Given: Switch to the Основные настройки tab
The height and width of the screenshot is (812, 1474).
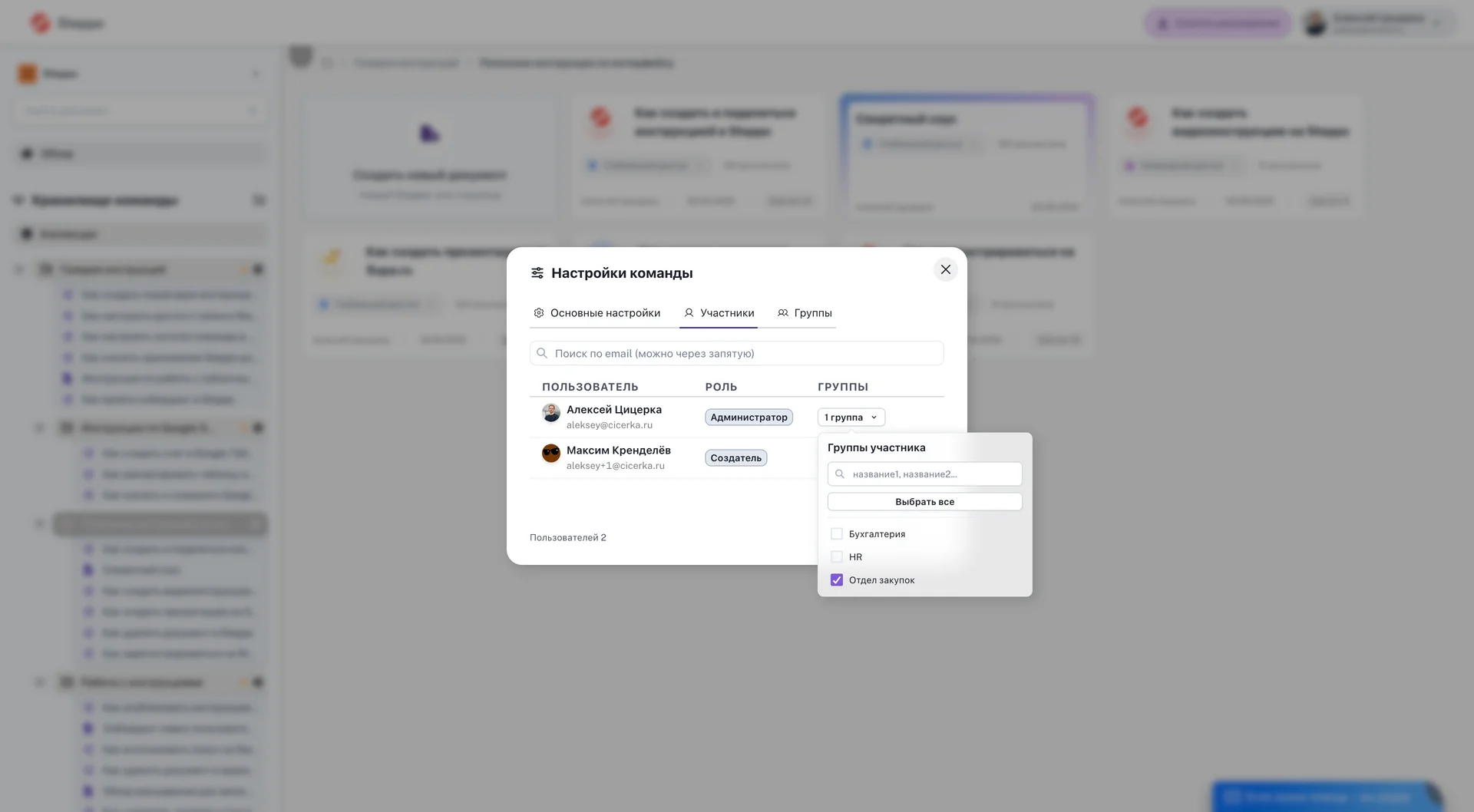Looking at the screenshot, I should pos(605,313).
